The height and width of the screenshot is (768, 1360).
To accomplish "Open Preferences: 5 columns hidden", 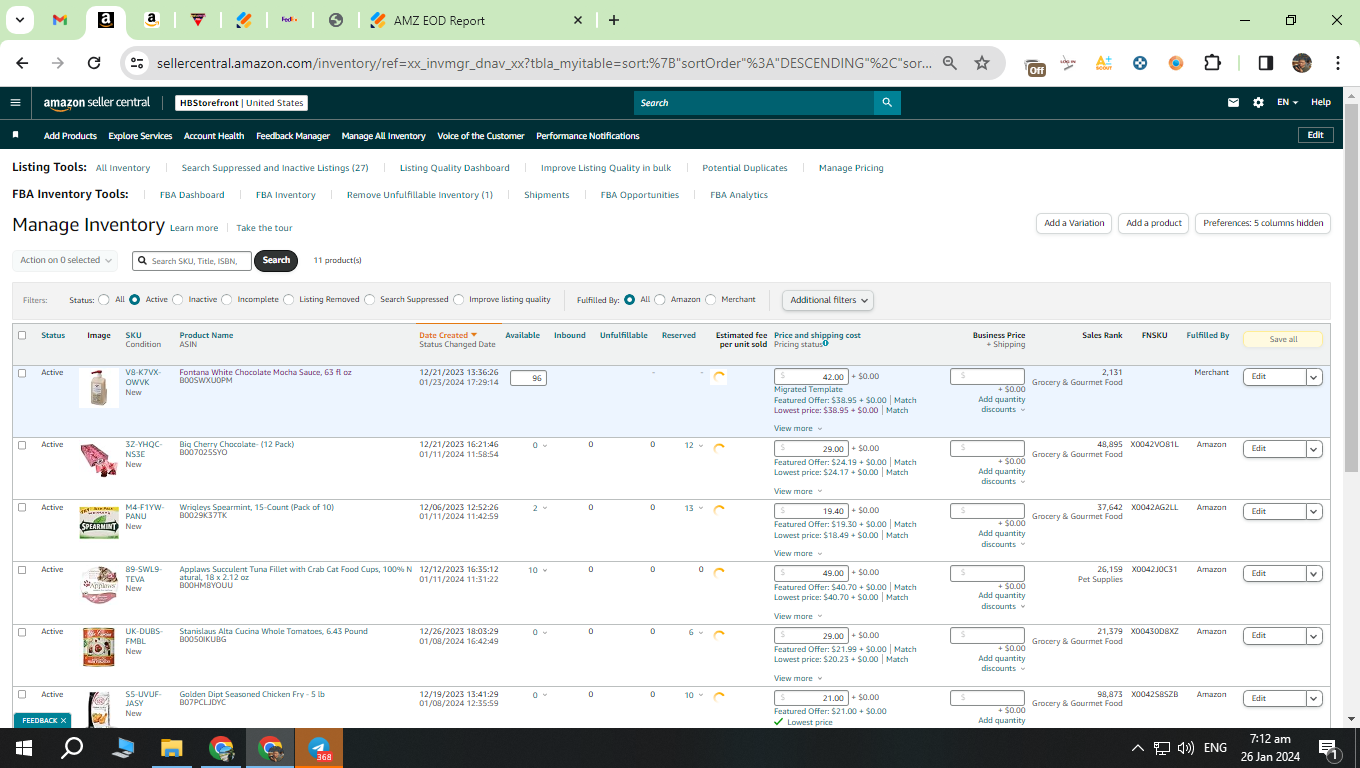I will 1263,223.
